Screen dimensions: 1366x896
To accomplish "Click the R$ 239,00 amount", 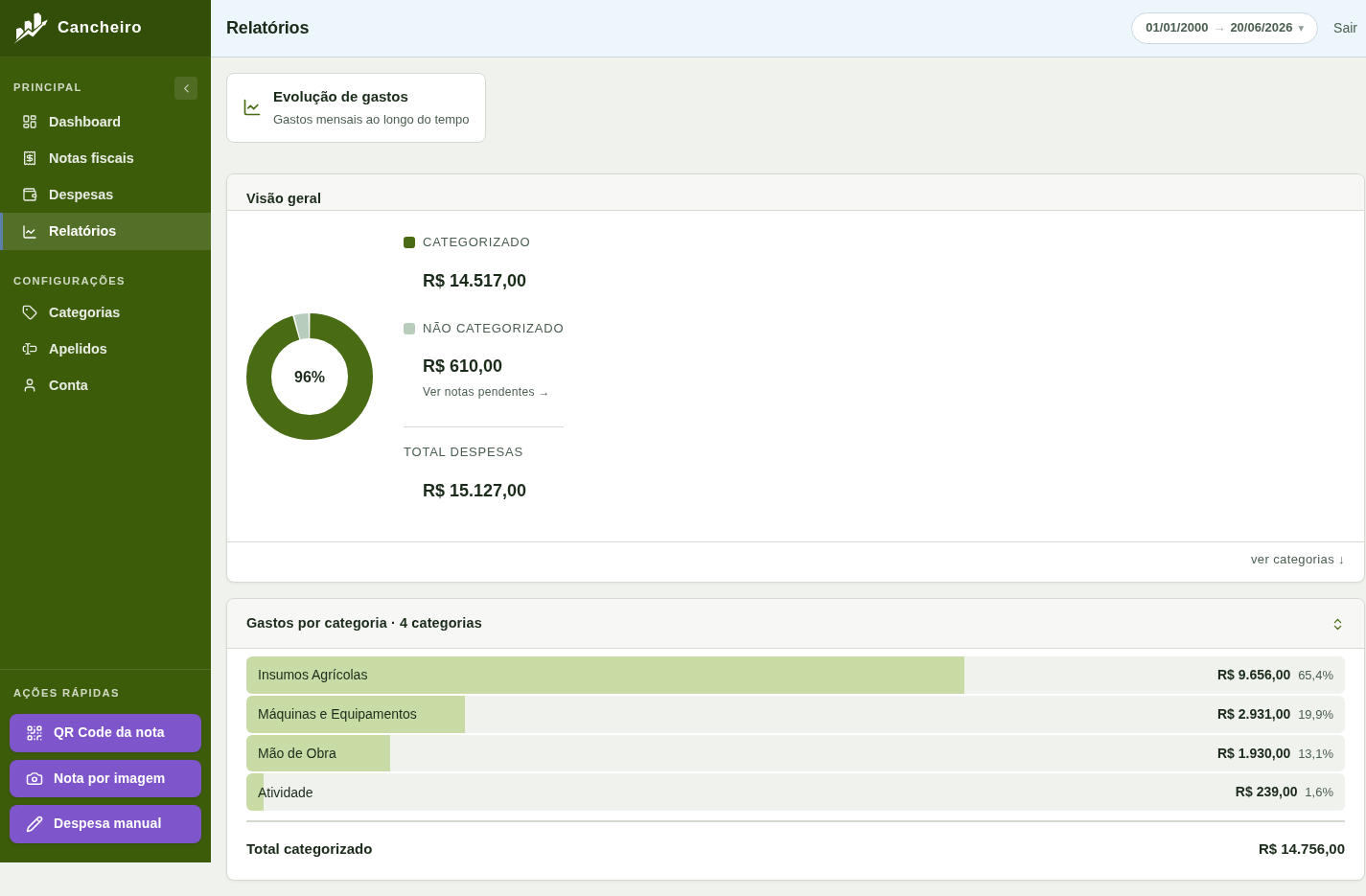I will (1266, 792).
